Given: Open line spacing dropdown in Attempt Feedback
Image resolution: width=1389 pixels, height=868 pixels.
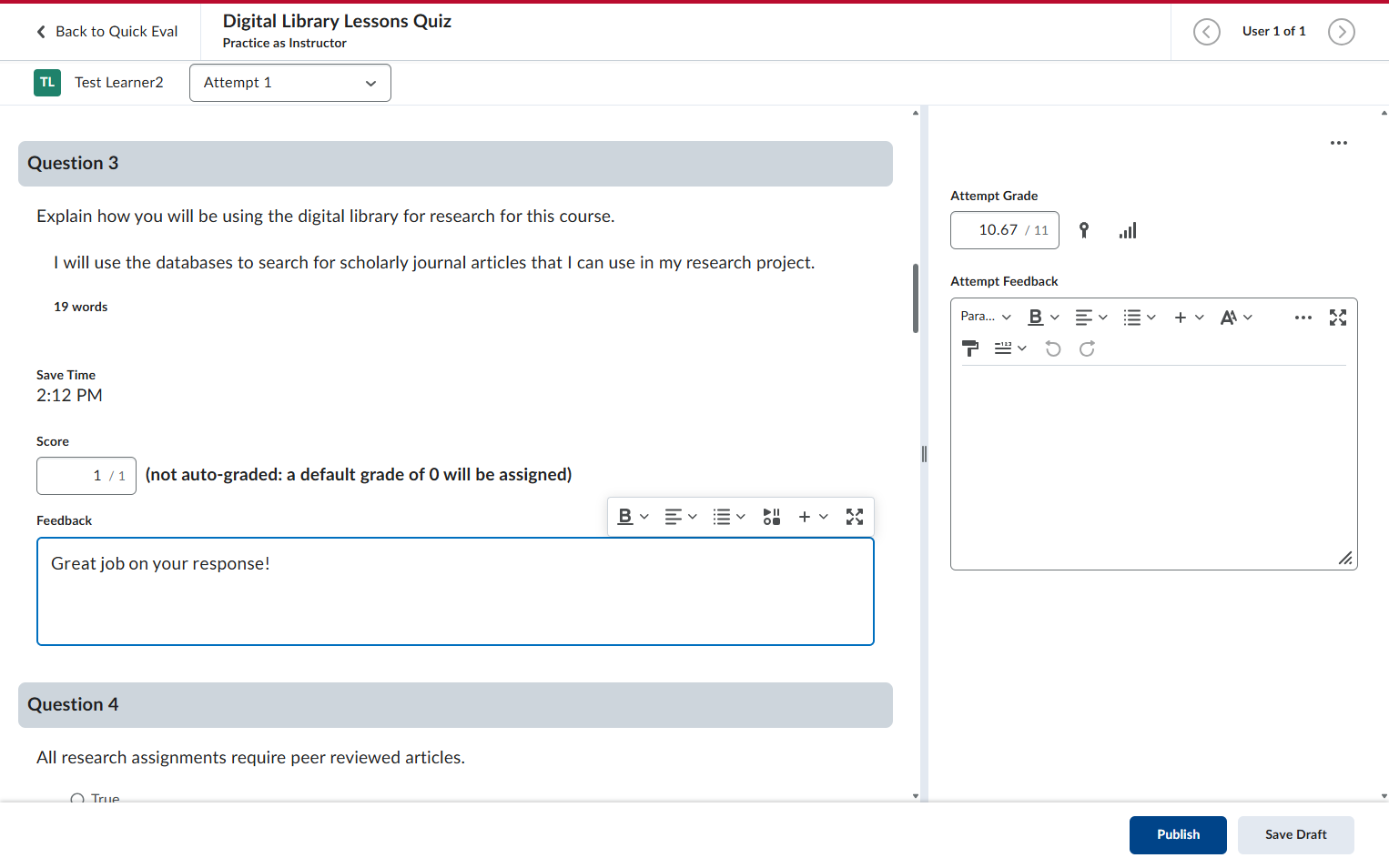Looking at the screenshot, I should pos(1010,348).
